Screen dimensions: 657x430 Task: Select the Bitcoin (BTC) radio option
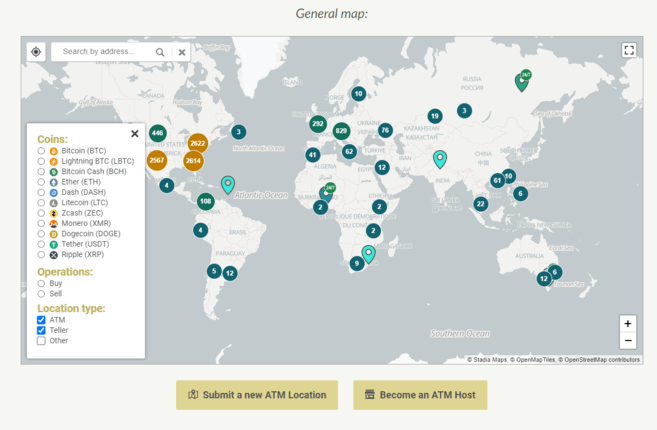pos(41,151)
